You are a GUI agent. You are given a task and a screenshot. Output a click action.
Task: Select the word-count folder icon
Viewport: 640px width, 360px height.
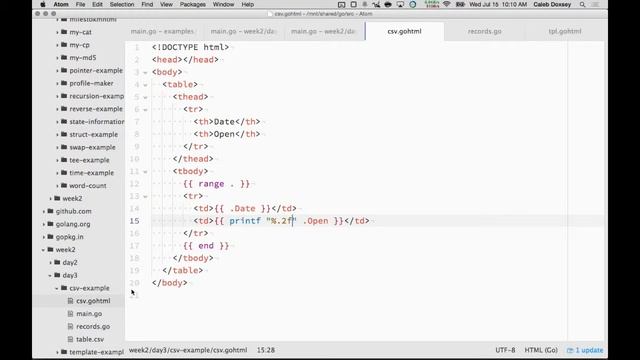point(64,185)
